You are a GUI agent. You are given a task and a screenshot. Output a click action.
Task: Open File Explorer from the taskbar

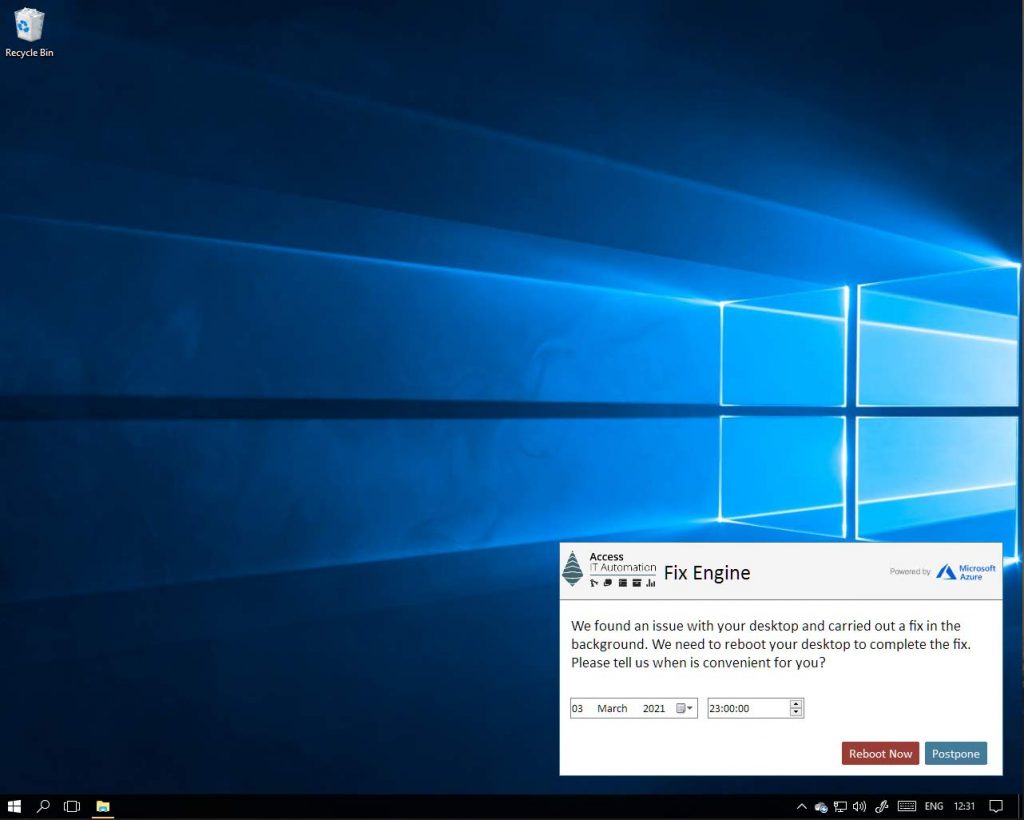[103, 806]
